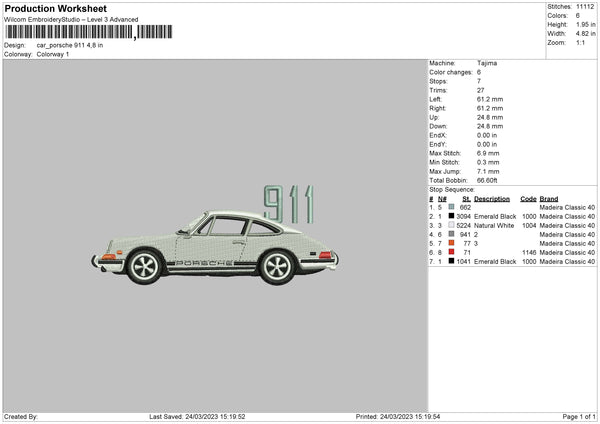Select the black swatch in stop 7
This screenshot has width=600, height=424.
[x=451, y=261]
